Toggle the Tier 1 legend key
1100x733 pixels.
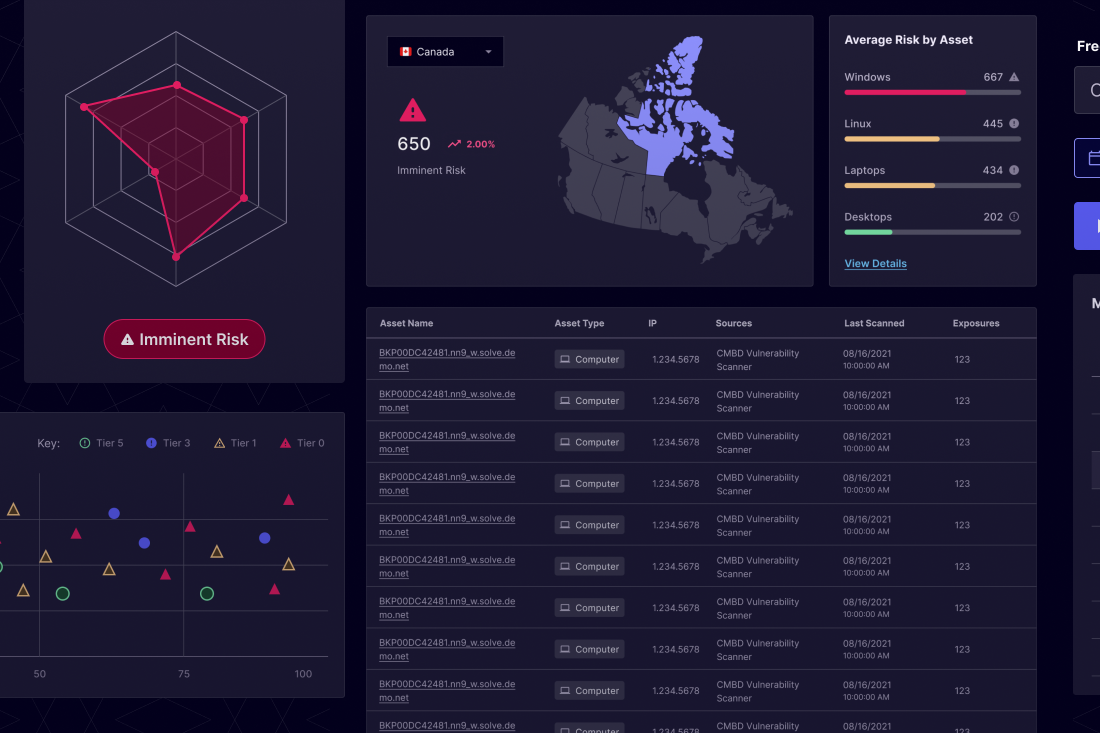(x=235, y=443)
